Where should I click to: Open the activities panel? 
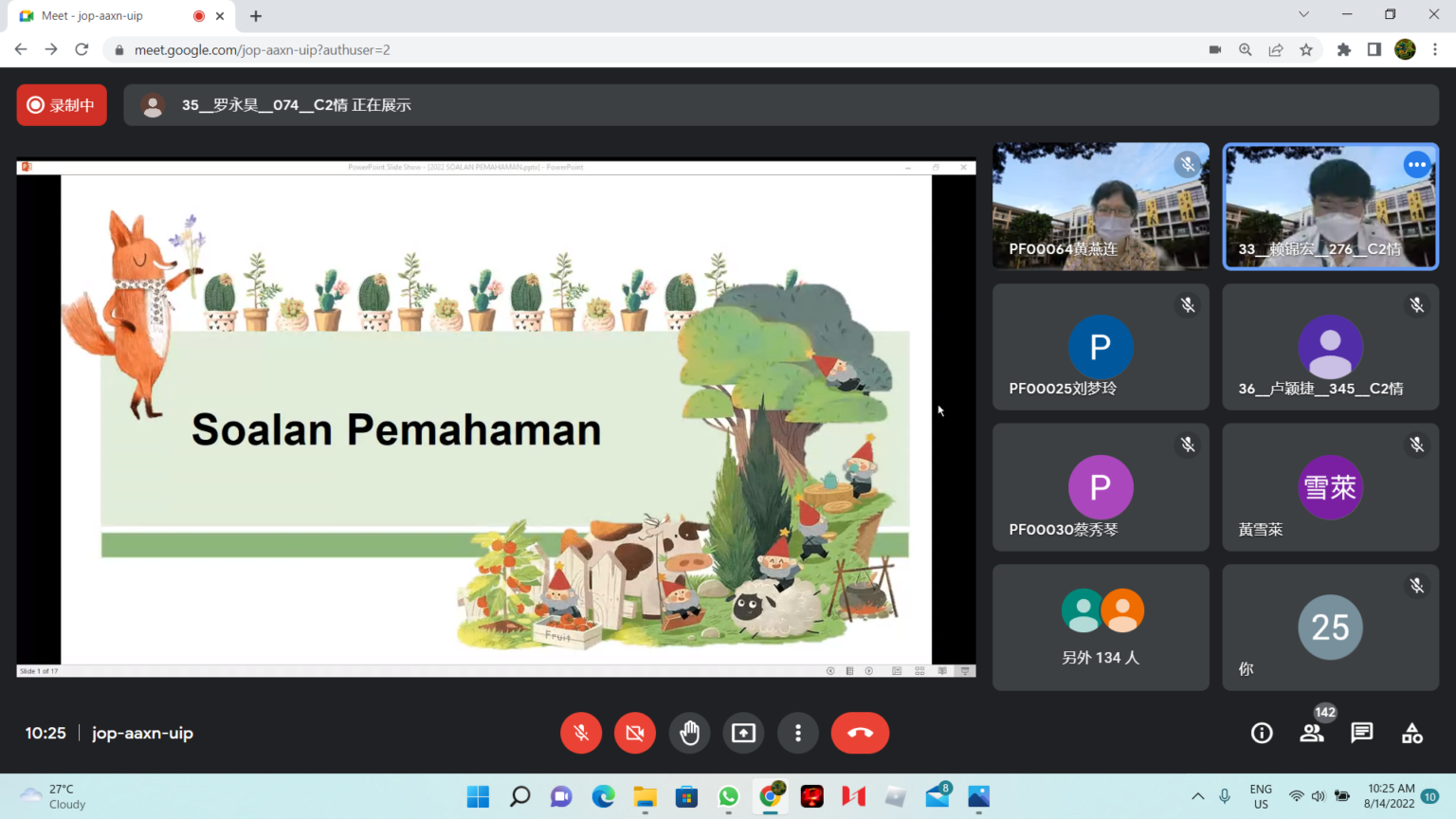(1412, 733)
